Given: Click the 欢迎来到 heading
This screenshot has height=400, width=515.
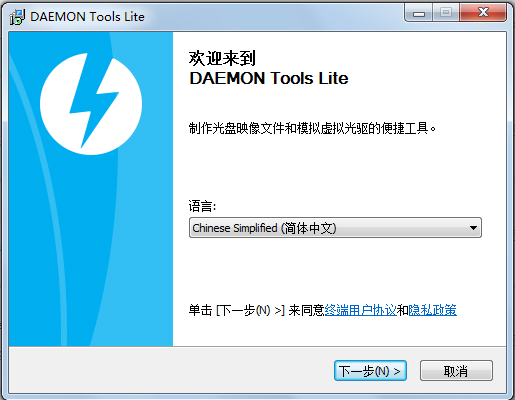Looking at the screenshot, I should click(222, 58).
